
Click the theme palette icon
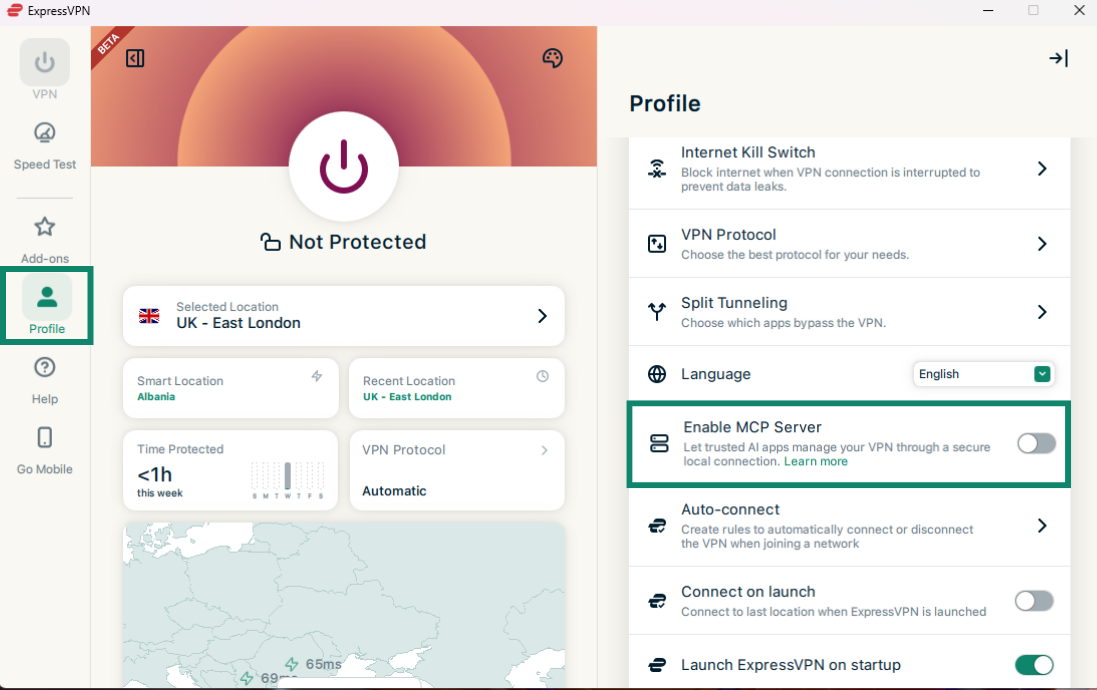[x=553, y=58]
